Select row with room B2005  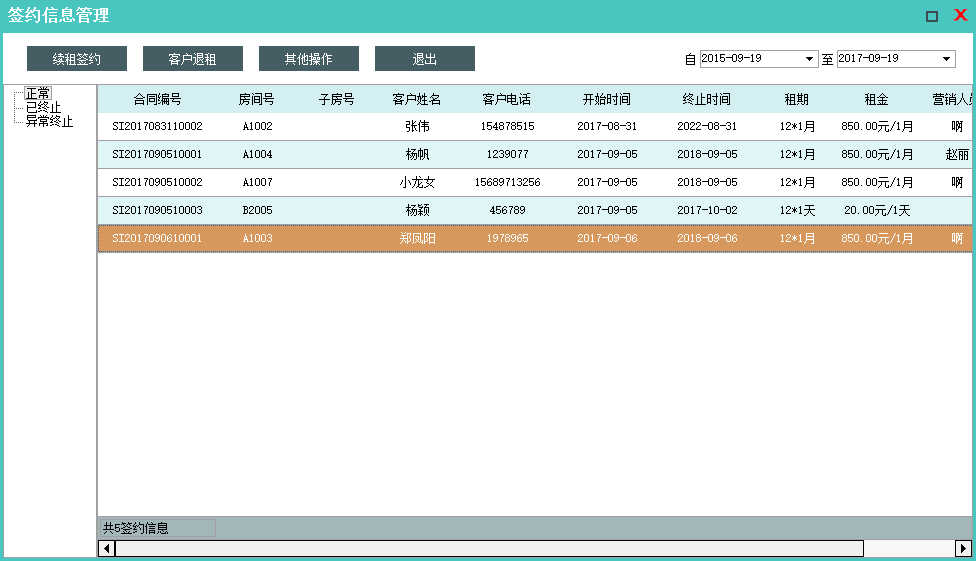pos(257,211)
